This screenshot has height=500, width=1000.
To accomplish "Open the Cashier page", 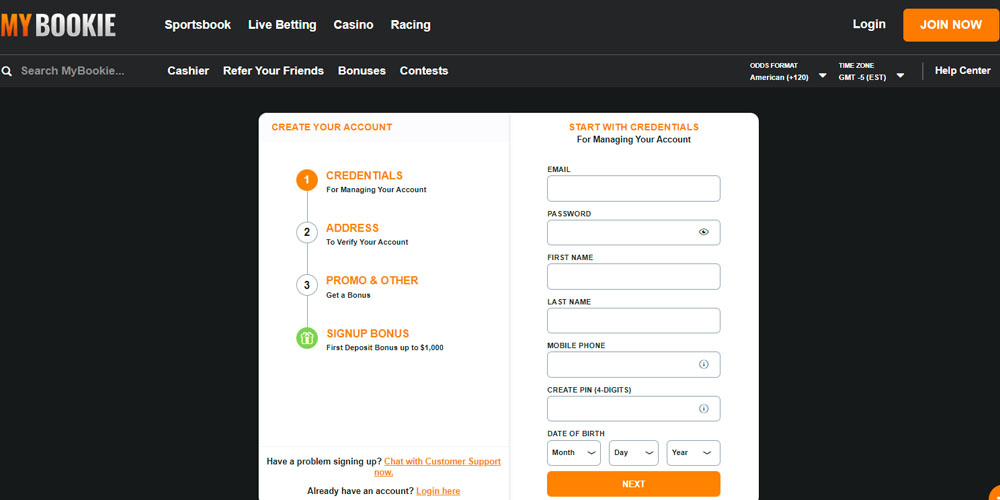I will (x=188, y=71).
